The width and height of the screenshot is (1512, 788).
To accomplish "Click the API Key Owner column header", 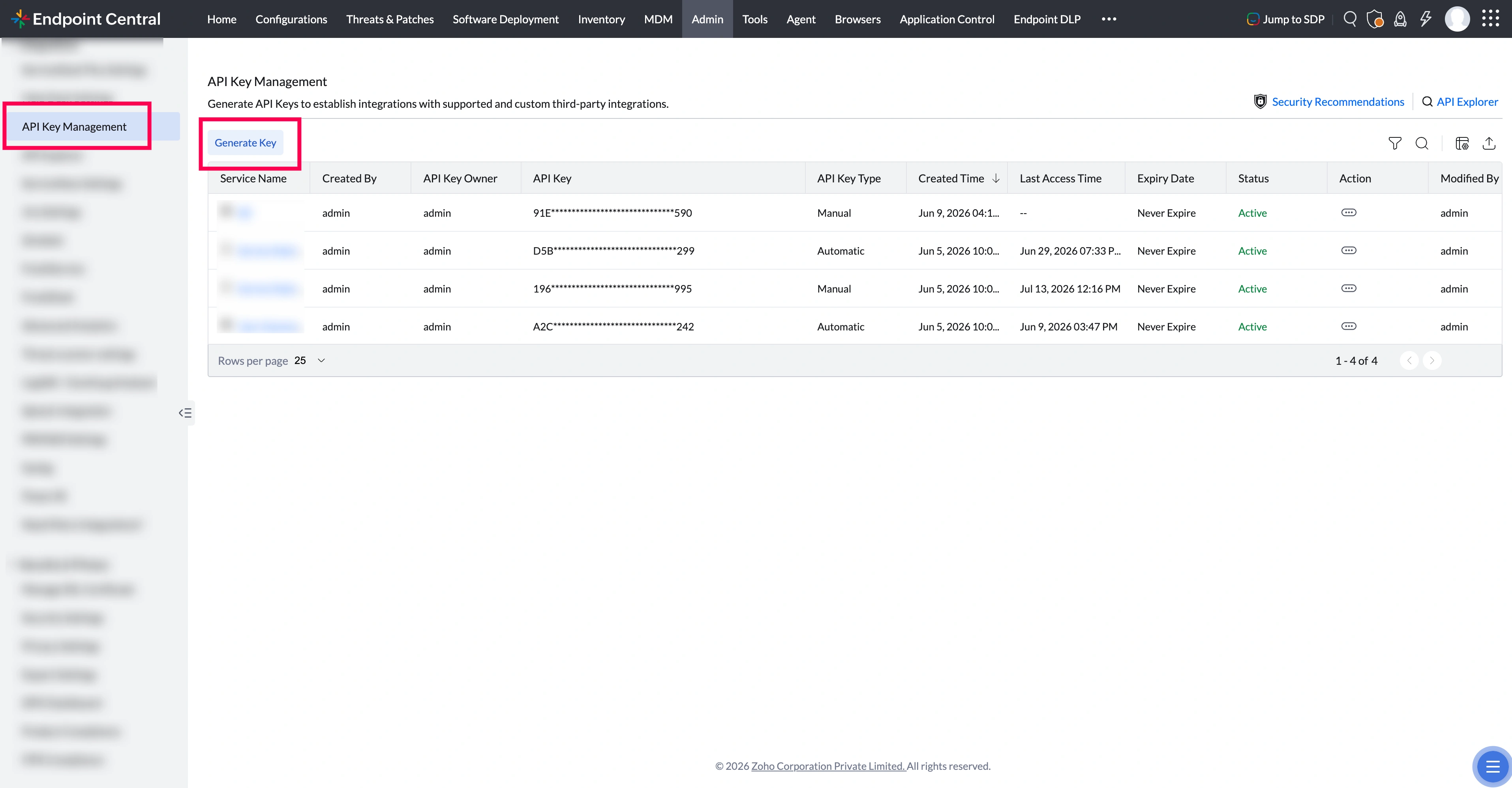I will (460, 178).
